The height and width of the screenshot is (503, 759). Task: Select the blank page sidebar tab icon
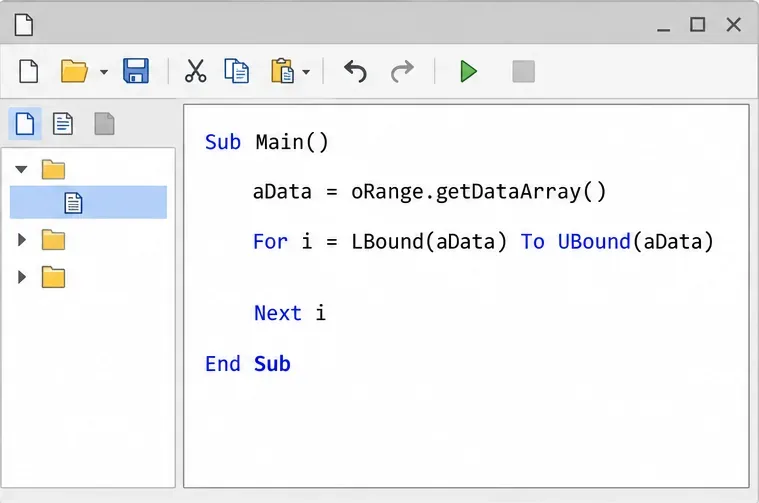pos(25,123)
